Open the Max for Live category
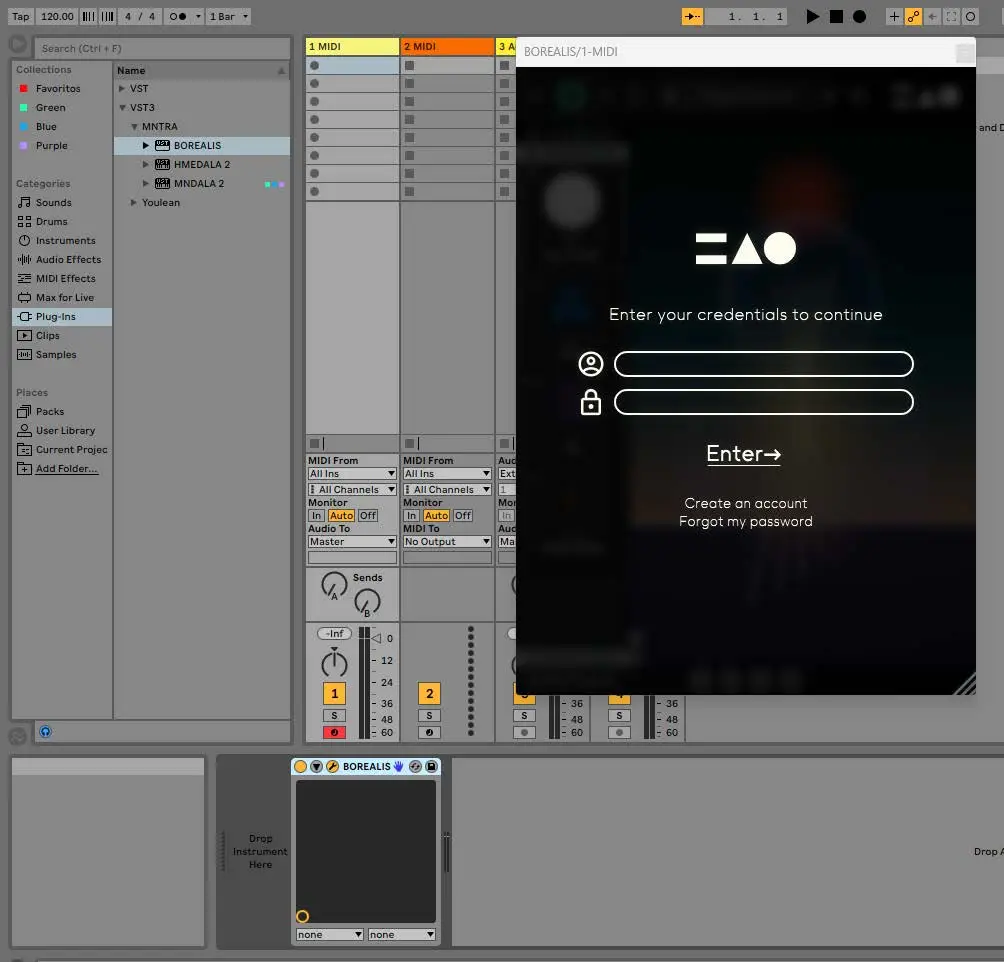The width and height of the screenshot is (1004, 962). (x=65, y=298)
